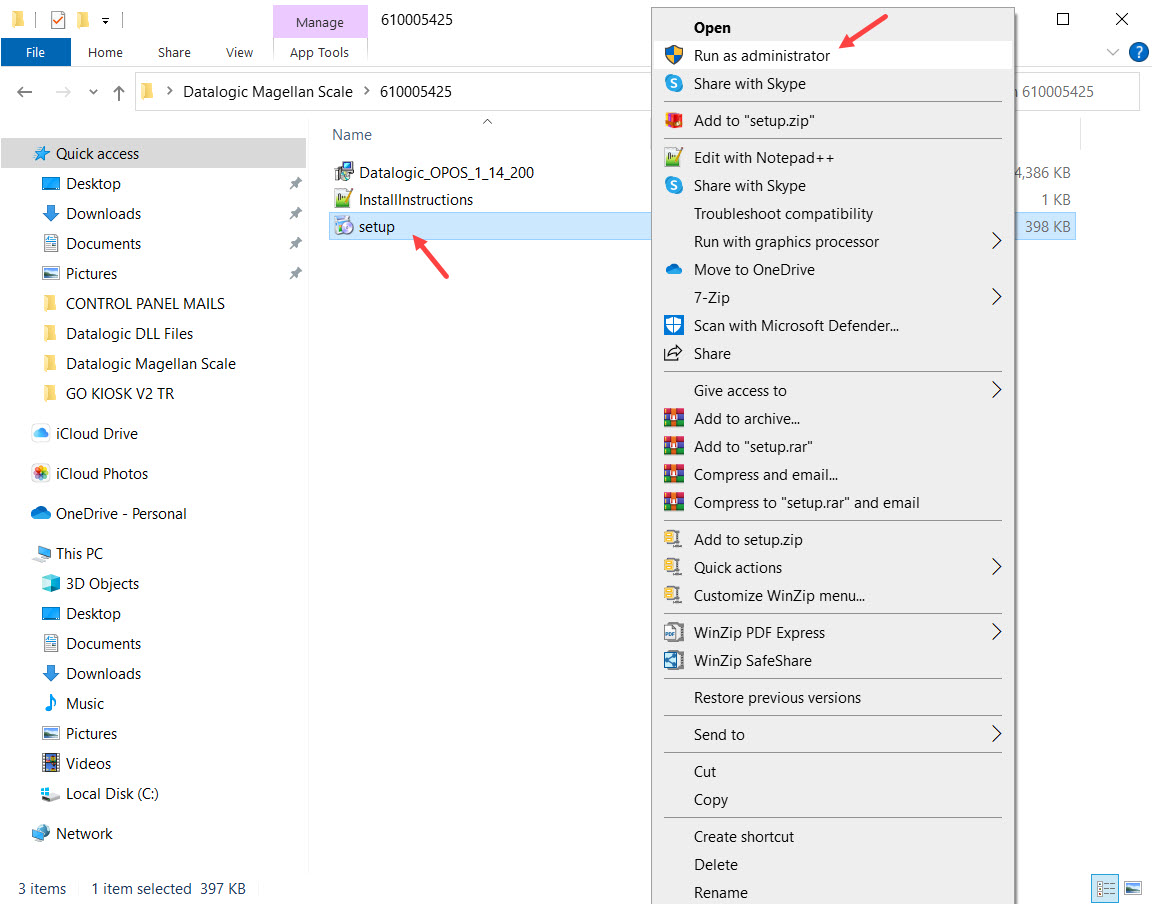Screen dimensions: 1153x904
Task: Collapse the ribbon with the chevron
Action: pos(1113,52)
